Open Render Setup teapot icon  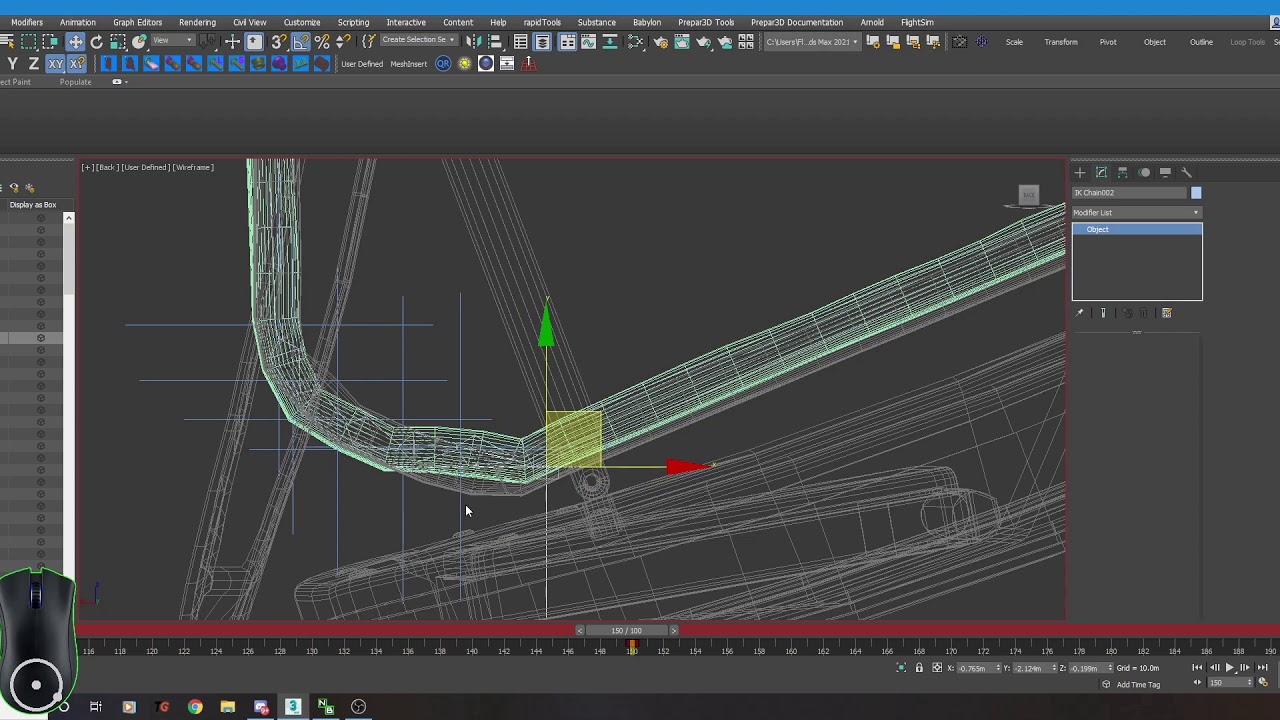660,42
